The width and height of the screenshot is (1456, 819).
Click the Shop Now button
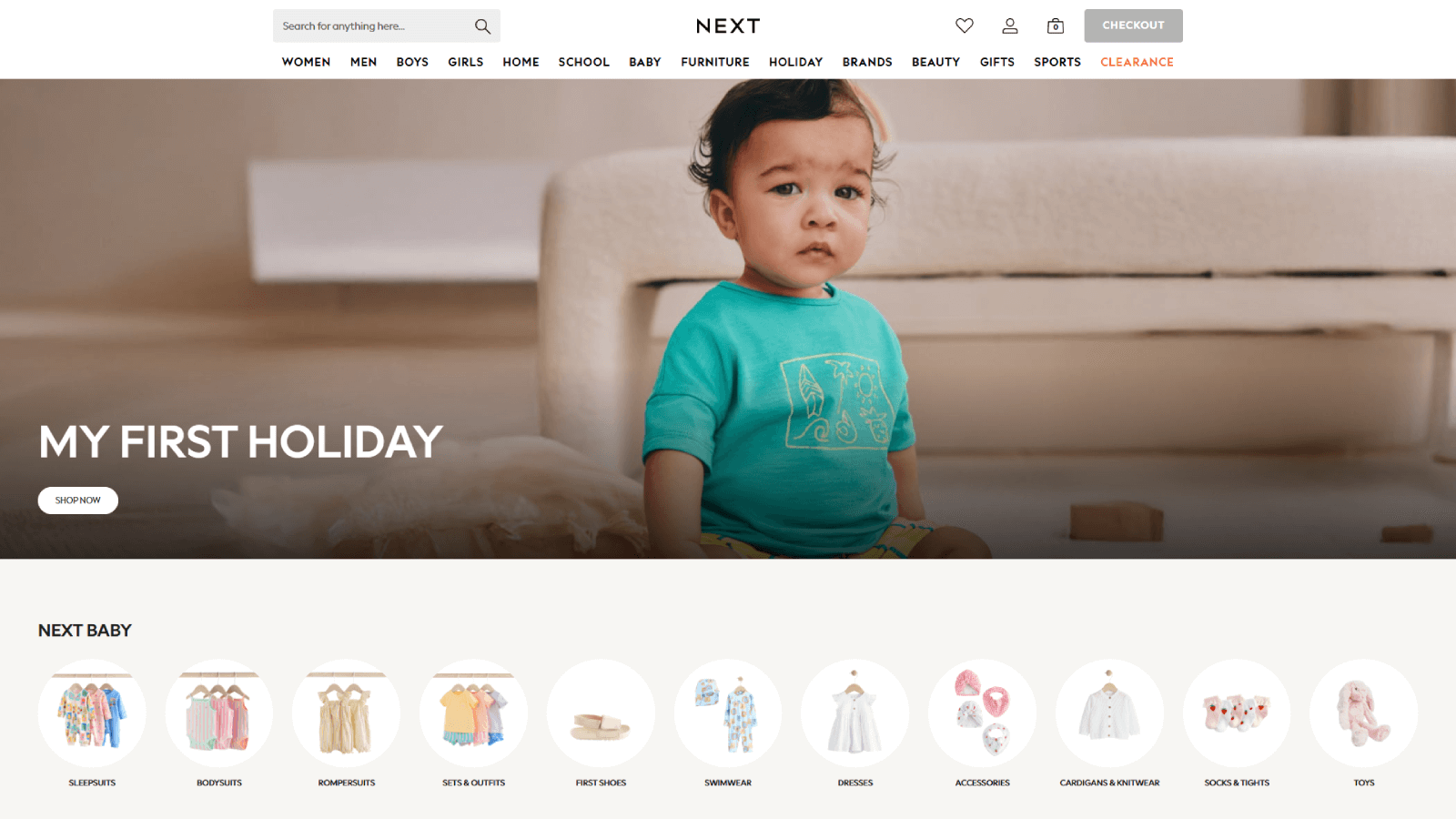coord(78,500)
